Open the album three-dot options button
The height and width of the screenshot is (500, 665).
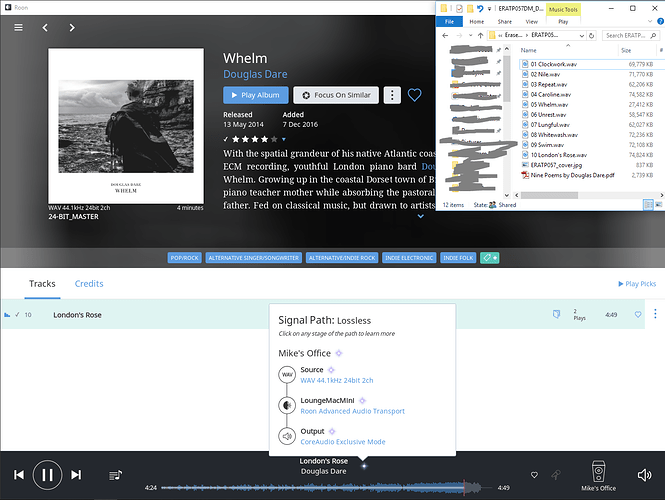click(x=392, y=95)
